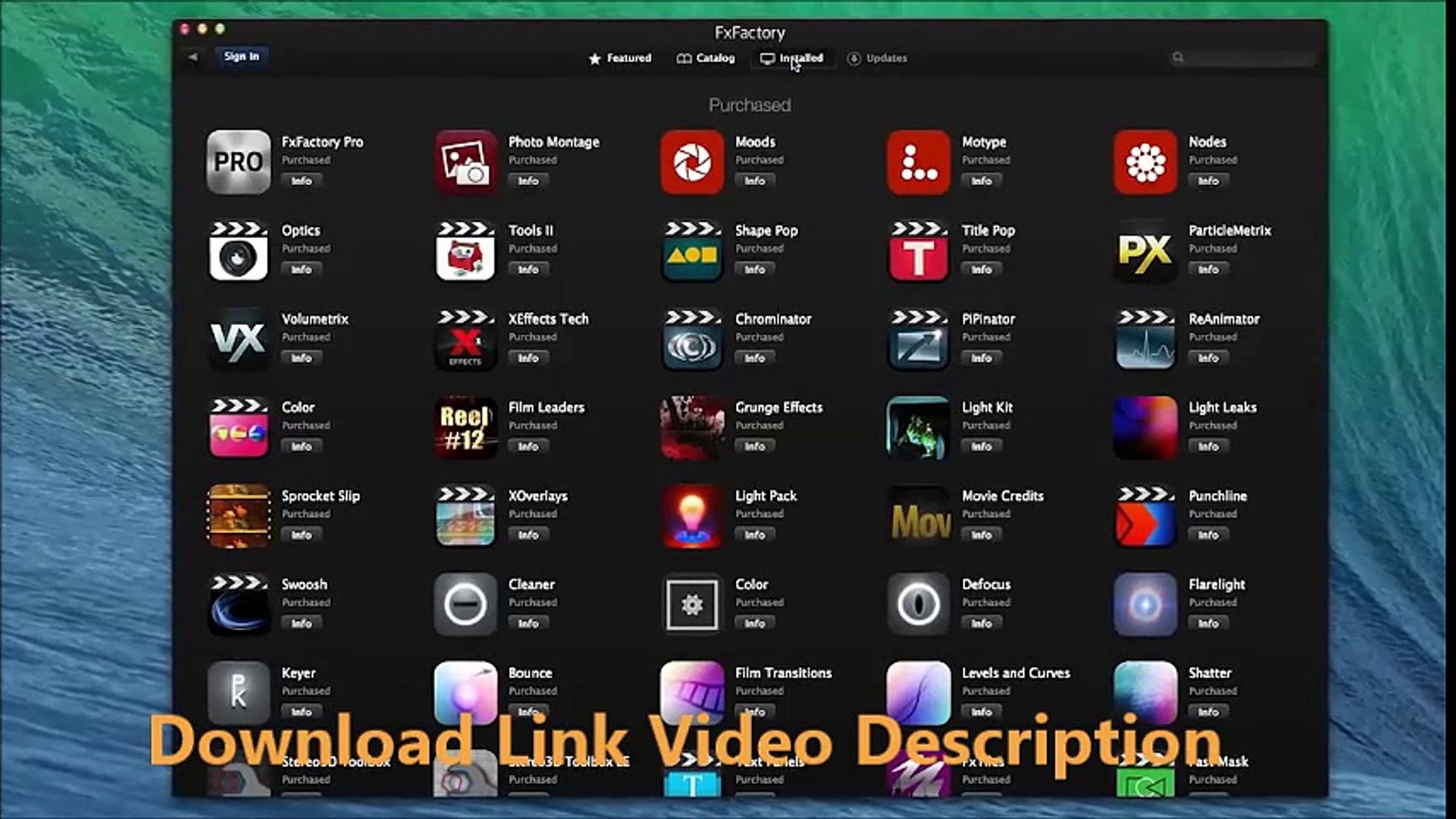The image size is (1456, 819).
Task: Select the Nodes icon
Action: pos(1145,162)
